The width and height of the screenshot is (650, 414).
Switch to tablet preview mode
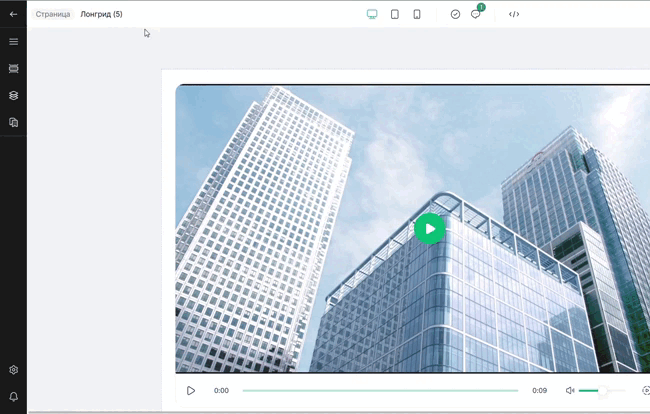click(395, 15)
